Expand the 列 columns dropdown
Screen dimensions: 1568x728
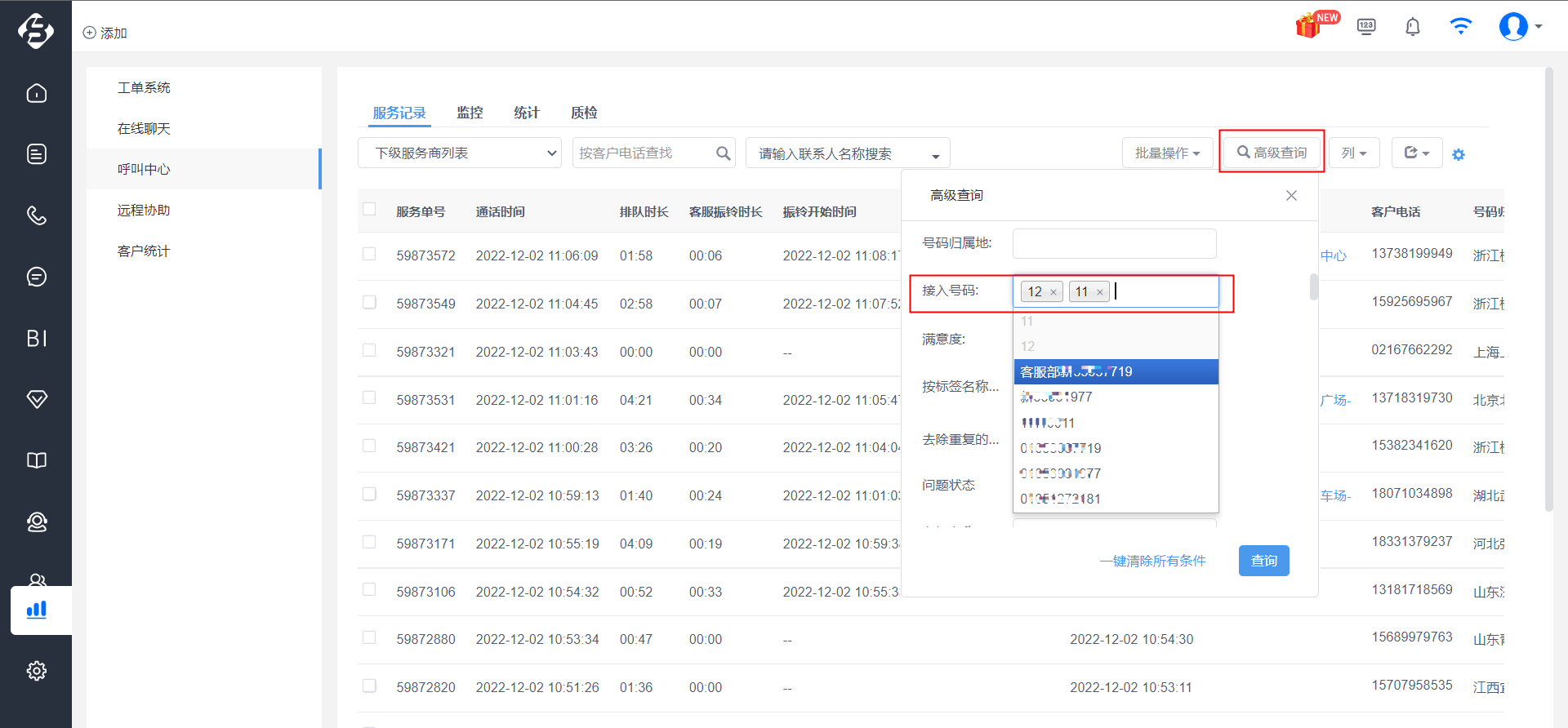[x=1354, y=153]
